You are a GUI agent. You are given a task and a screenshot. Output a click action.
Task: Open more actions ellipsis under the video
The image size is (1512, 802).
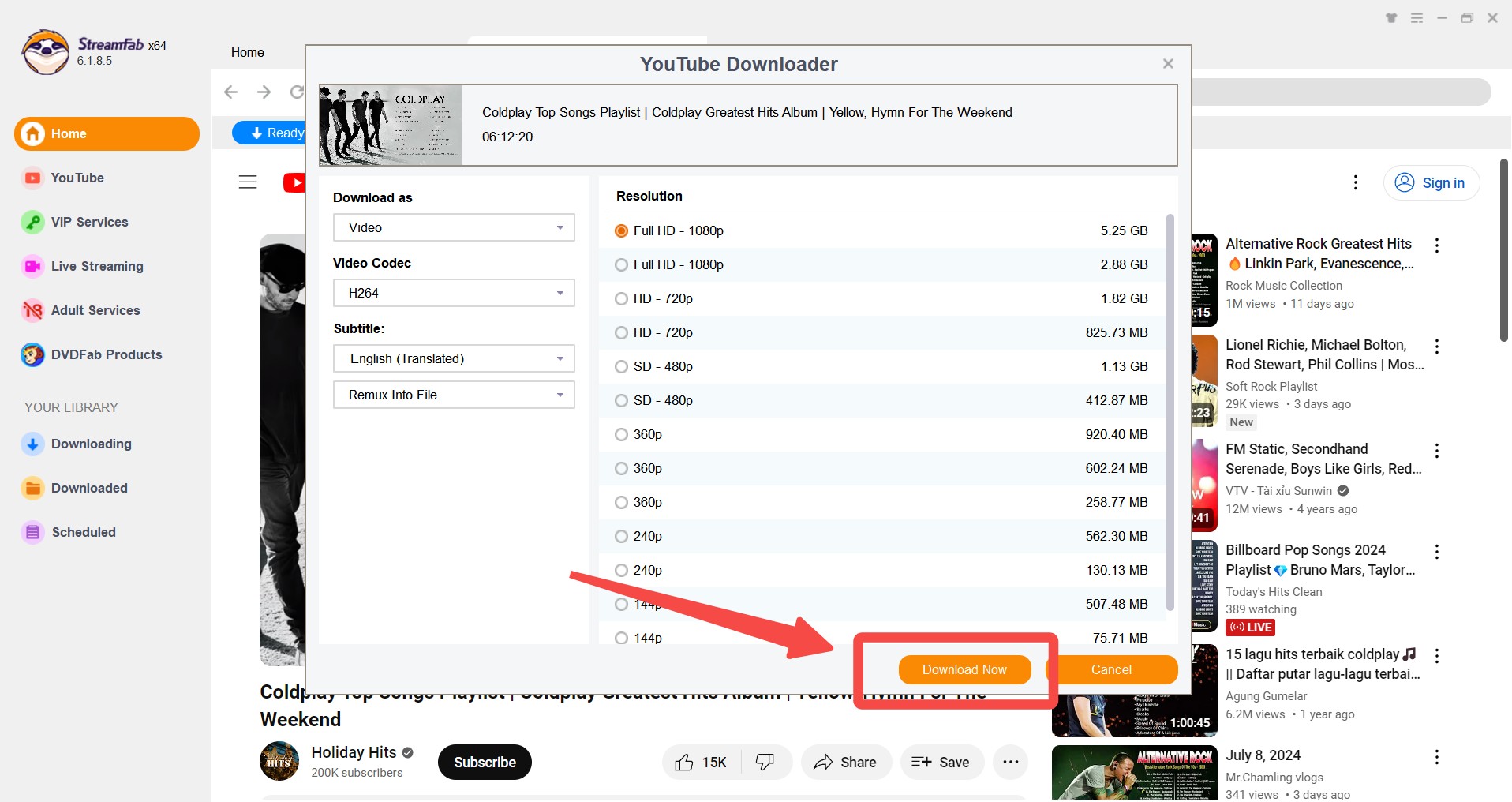click(x=1010, y=762)
